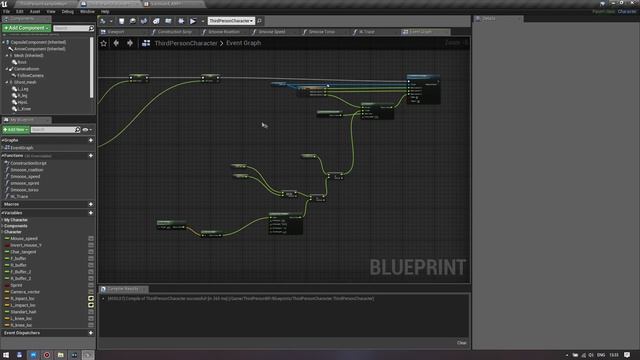
Task: Open the Play options dropdown arrow
Action: pyautogui.click(x=202, y=21)
